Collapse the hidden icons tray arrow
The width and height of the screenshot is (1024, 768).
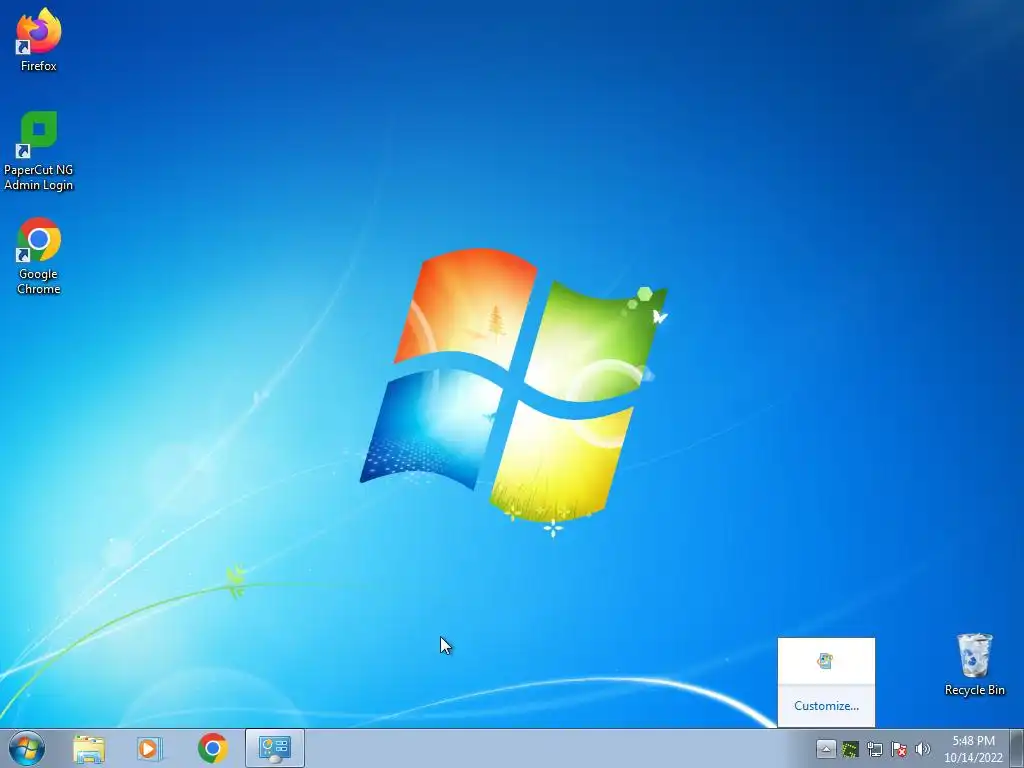[825, 749]
